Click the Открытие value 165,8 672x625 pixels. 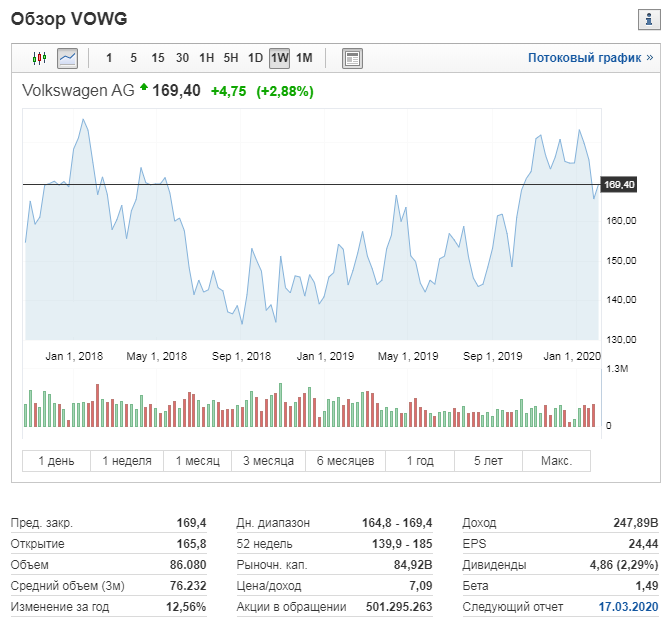tap(192, 544)
